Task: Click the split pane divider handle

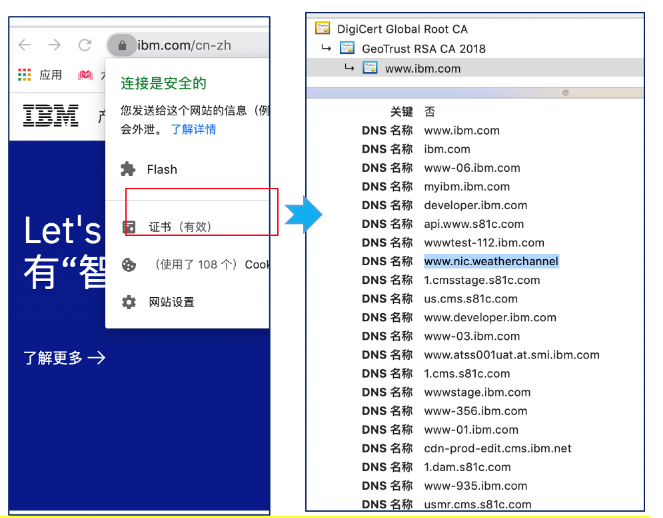Action: [x=565, y=93]
